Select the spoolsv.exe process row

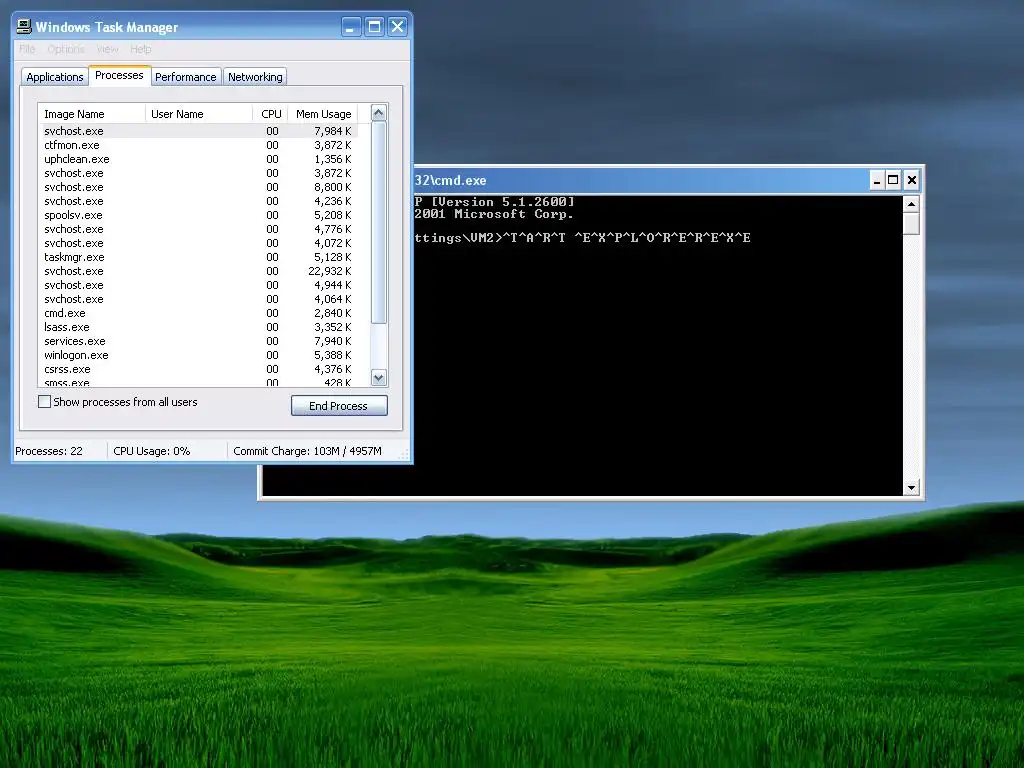[x=198, y=215]
